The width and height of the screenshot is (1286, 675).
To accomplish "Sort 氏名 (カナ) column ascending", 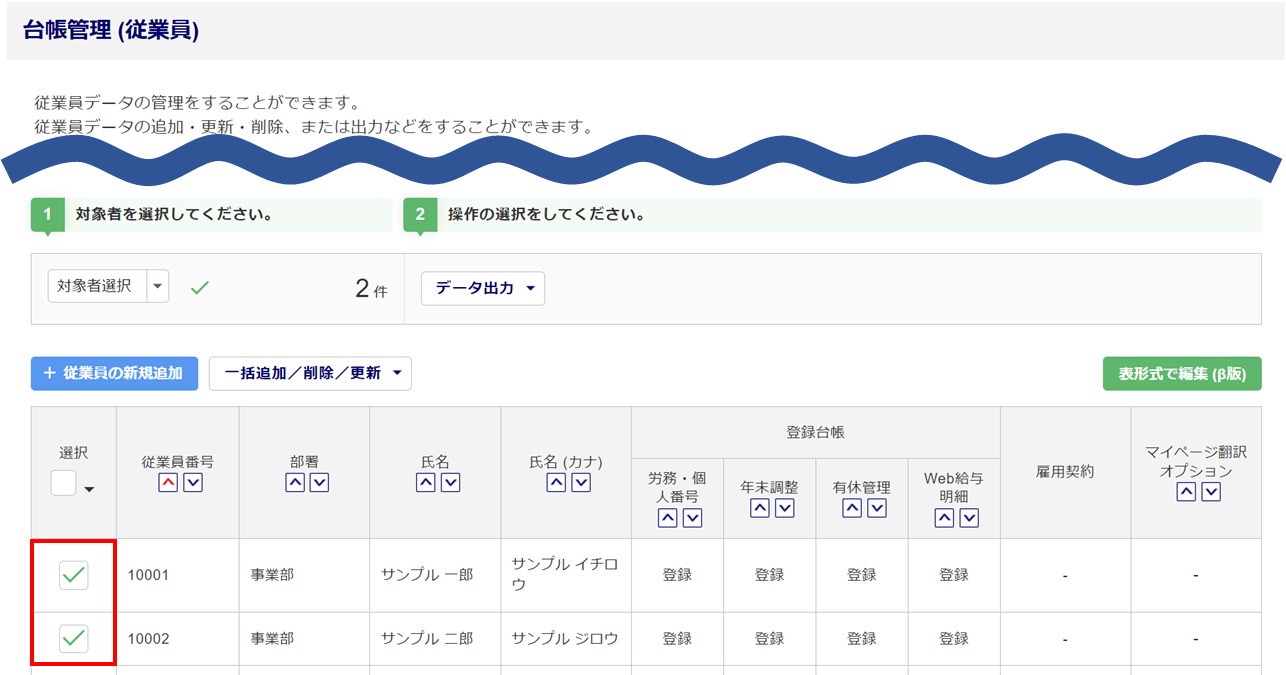I will (x=556, y=483).
